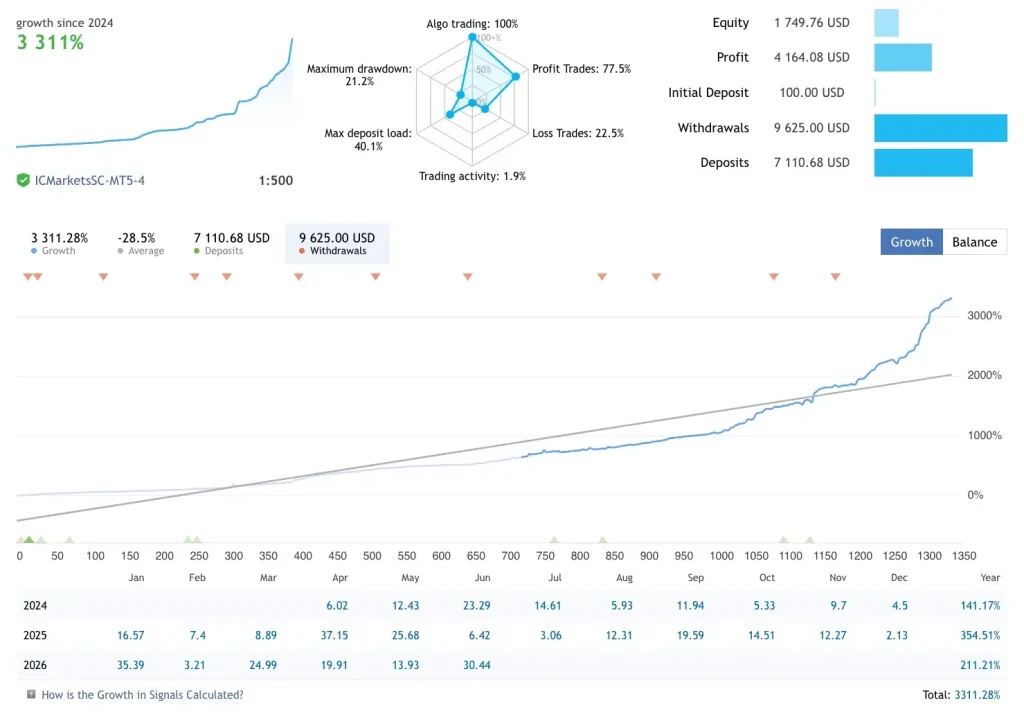Image resolution: width=1024 pixels, height=712 pixels.
Task: Click the Algo trading point on radar chart
Action: [472, 37]
